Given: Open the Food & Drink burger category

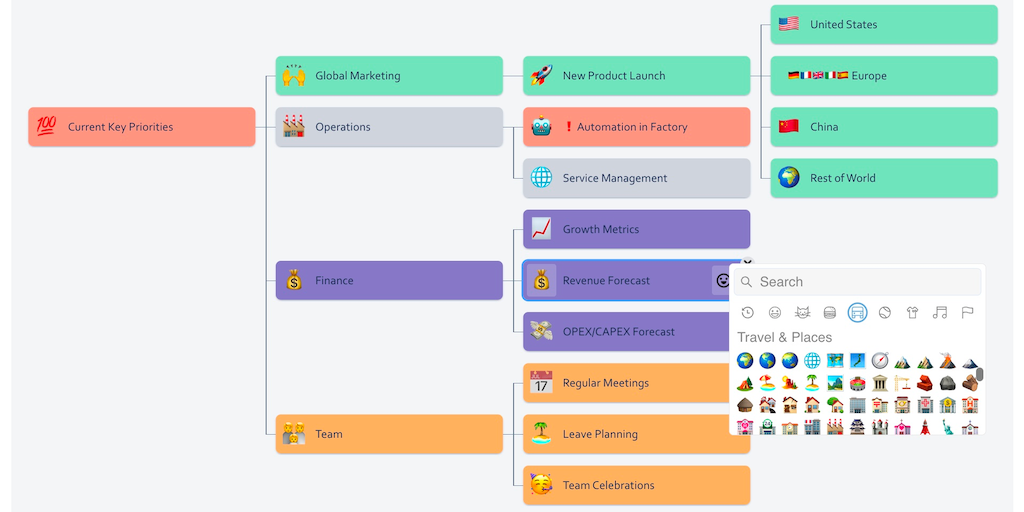Looking at the screenshot, I should 829,313.
